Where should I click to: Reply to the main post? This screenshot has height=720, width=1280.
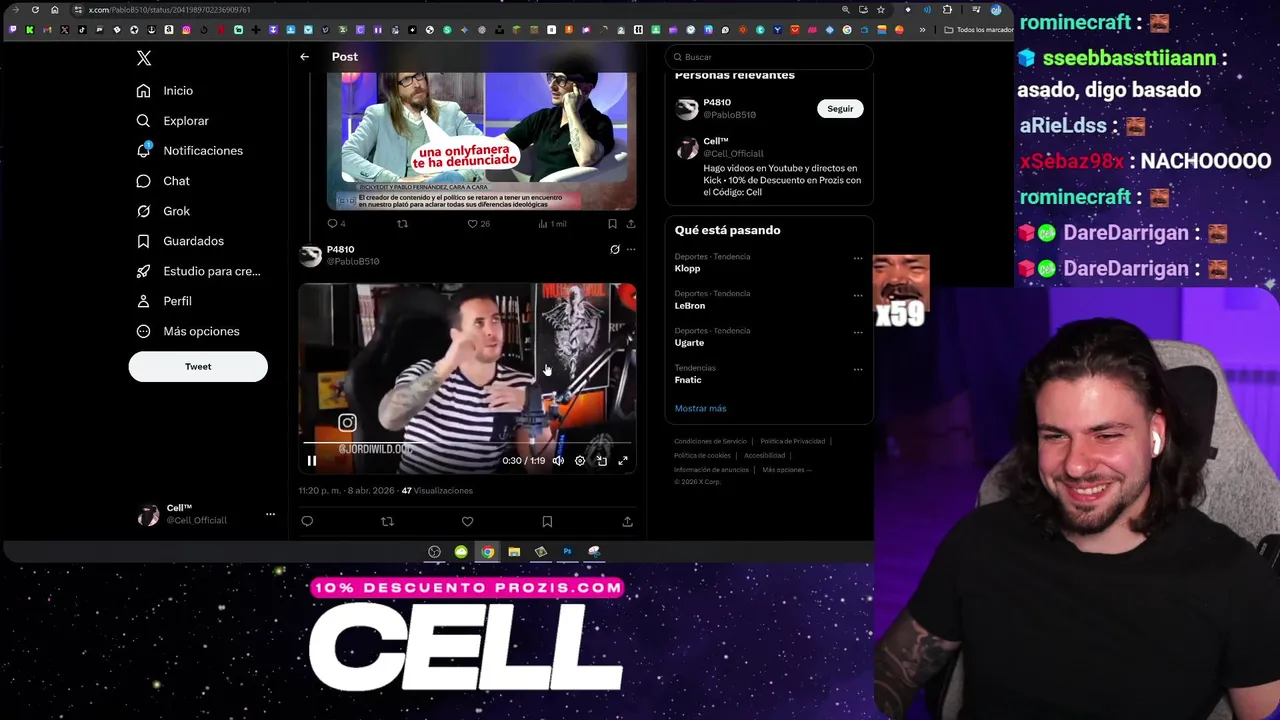(307, 521)
